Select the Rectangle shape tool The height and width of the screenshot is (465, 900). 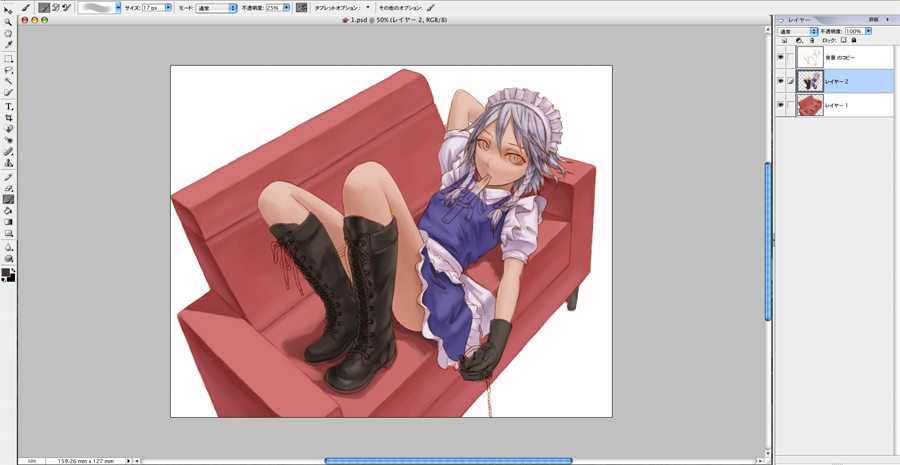8,233
